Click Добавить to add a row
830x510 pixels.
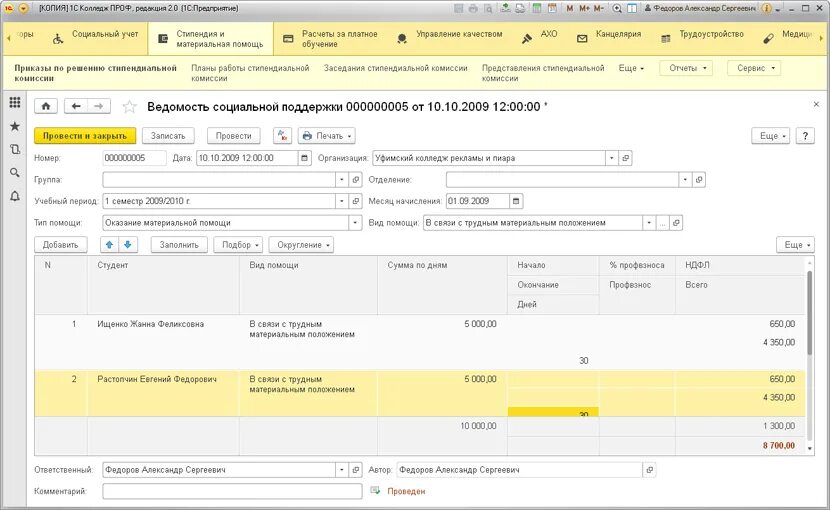(x=60, y=245)
